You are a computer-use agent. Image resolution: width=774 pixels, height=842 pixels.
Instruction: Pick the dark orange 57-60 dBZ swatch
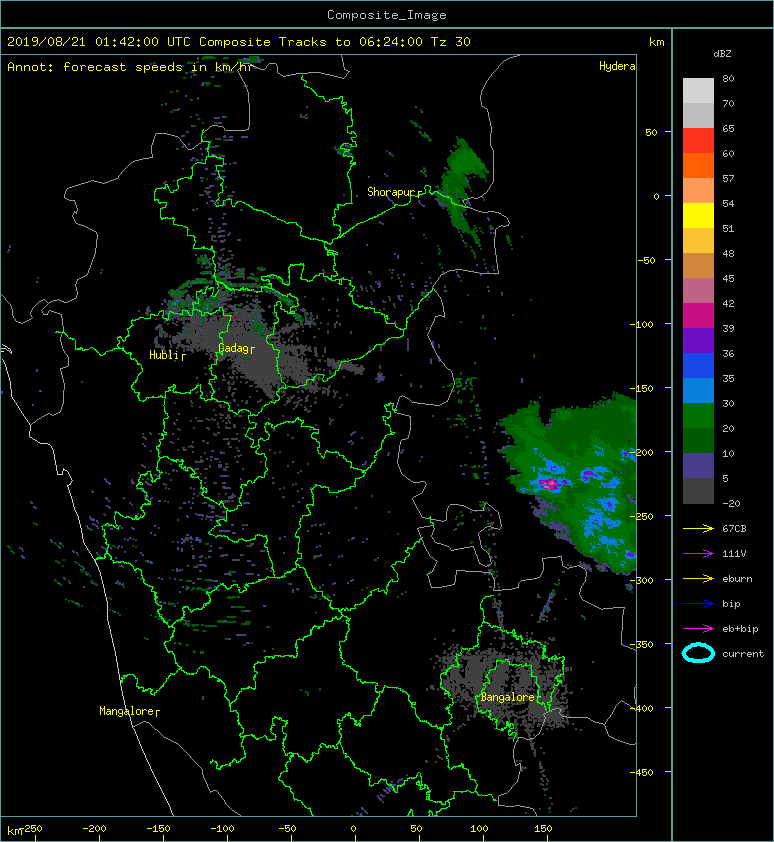(x=698, y=166)
